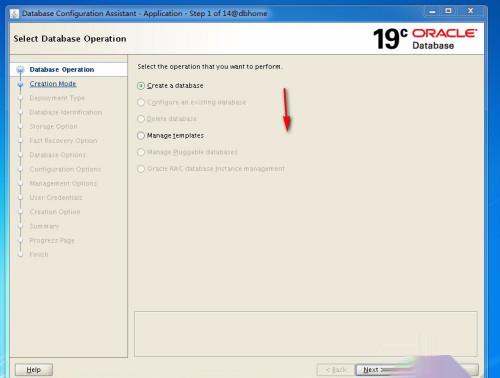Image resolution: width=500 pixels, height=378 pixels.
Task: Click the User Credentials step
Action: (56, 198)
